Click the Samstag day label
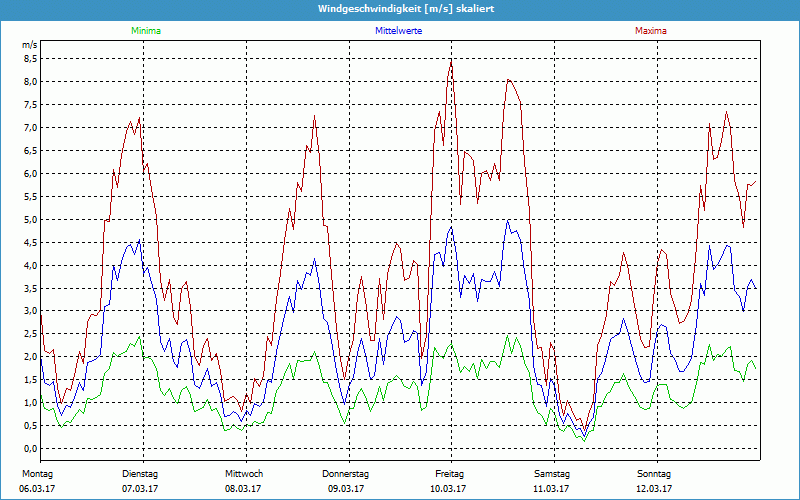This screenshot has height=500, width=800. coord(552,474)
